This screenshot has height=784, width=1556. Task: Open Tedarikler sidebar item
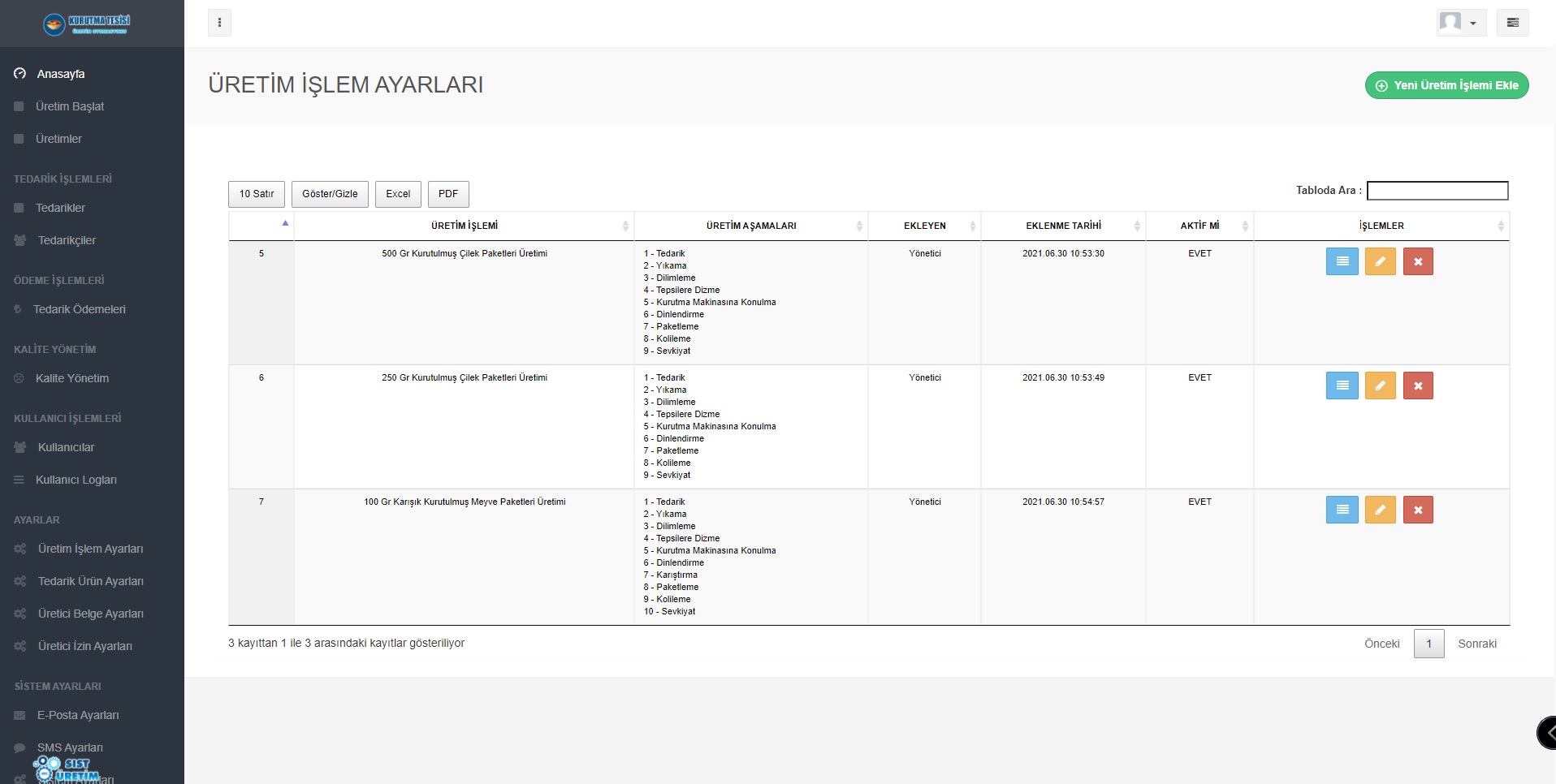[92, 208]
